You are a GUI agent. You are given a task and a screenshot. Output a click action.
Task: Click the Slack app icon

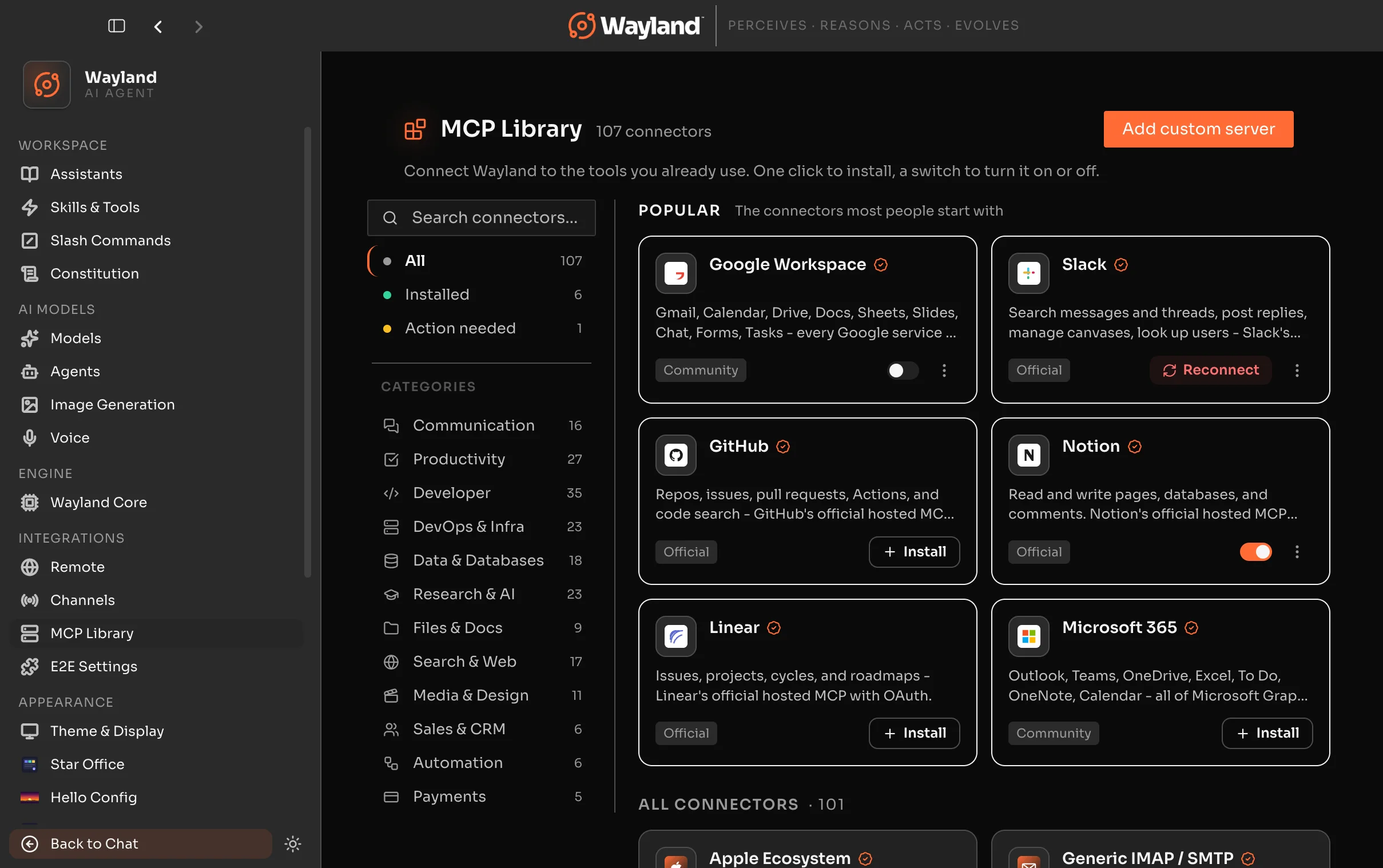(x=1028, y=273)
